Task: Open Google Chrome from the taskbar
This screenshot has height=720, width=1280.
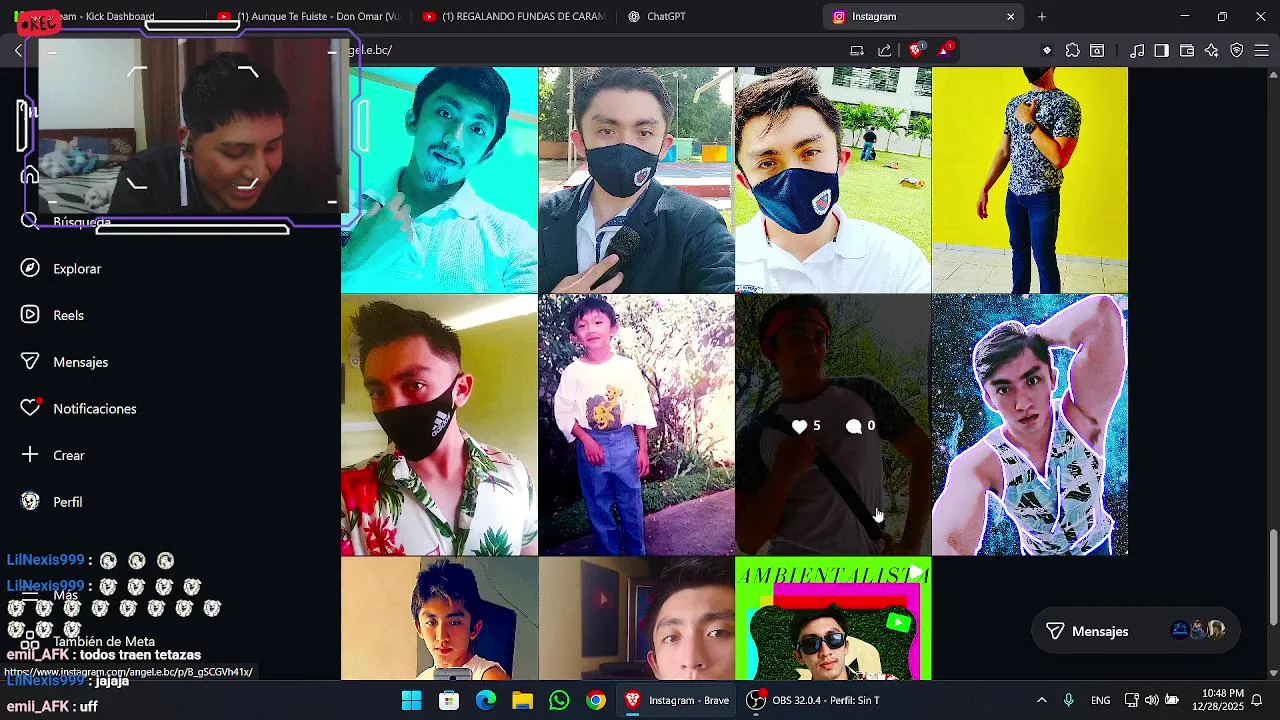Action: coord(596,700)
